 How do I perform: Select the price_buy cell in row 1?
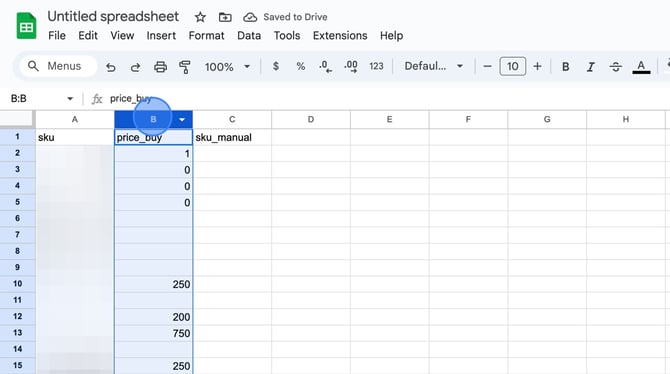click(153, 137)
